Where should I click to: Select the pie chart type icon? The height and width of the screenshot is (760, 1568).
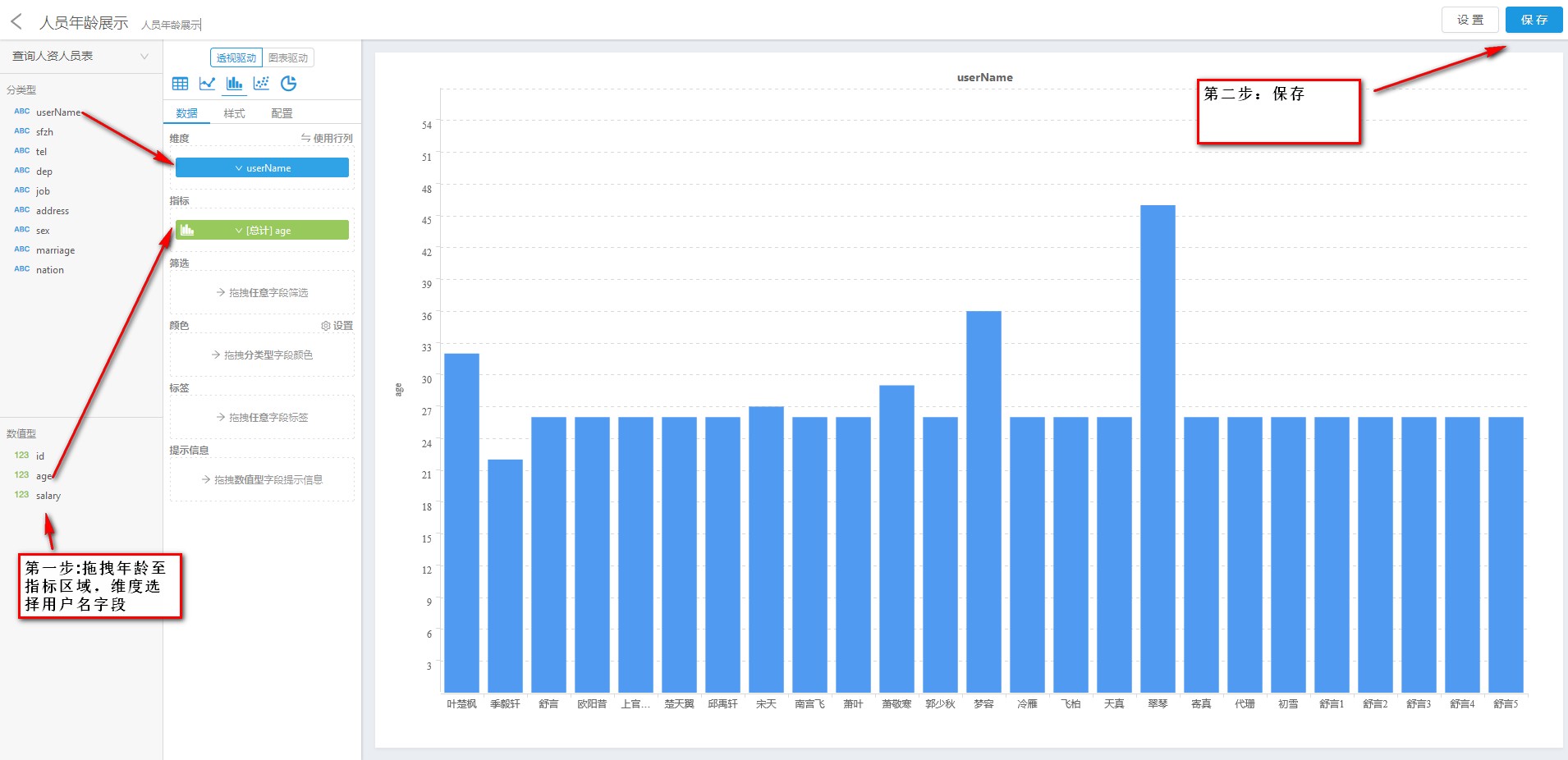pos(288,84)
